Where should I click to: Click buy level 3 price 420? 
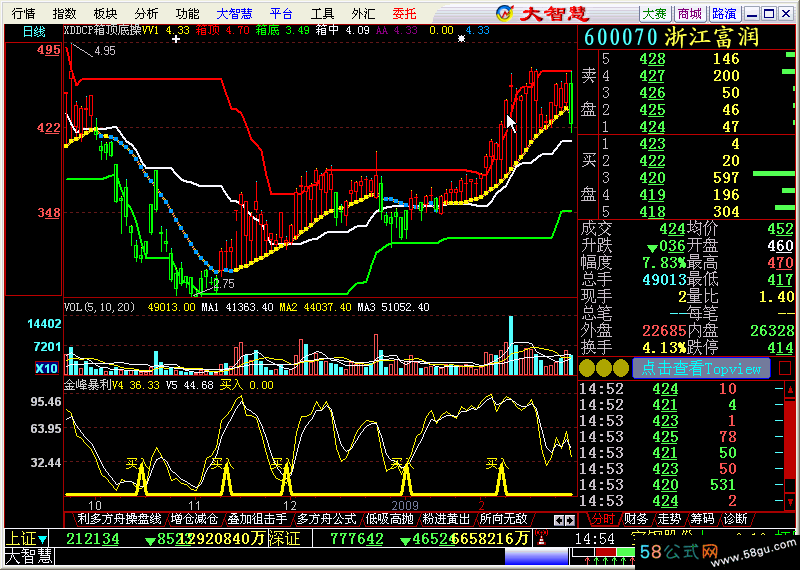pos(653,178)
